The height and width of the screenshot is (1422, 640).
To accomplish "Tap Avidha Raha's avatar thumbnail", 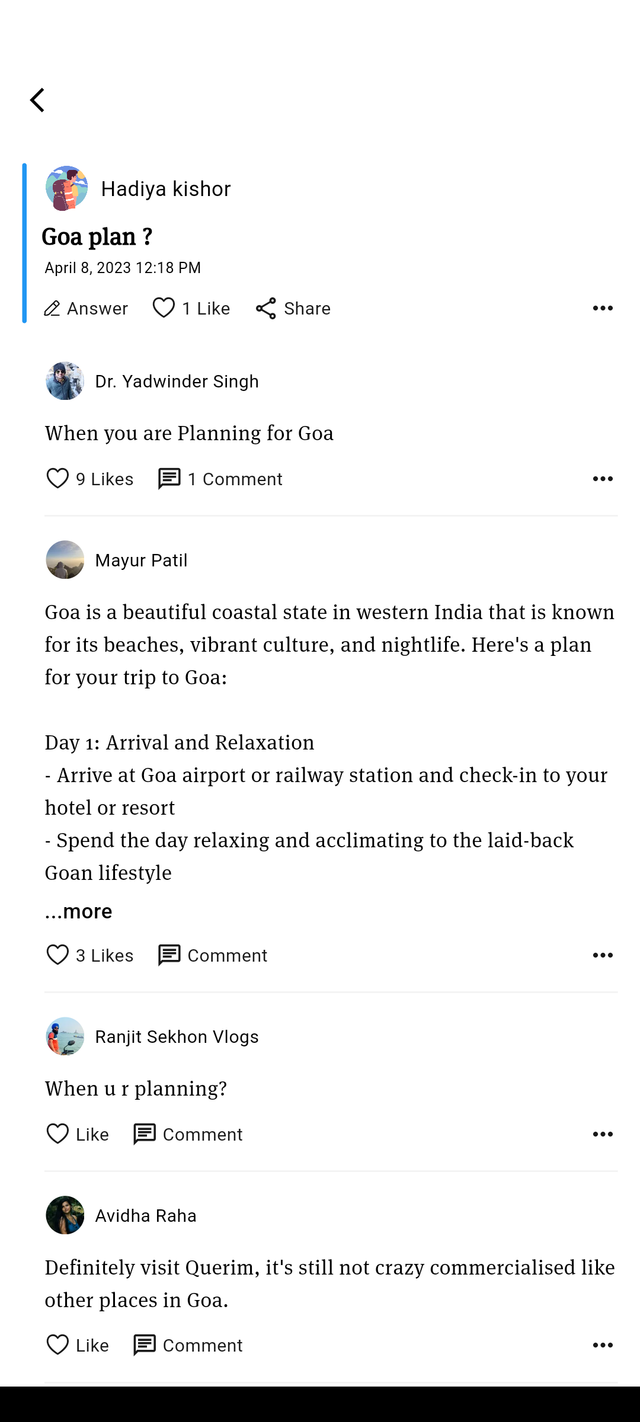I will point(65,1215).
